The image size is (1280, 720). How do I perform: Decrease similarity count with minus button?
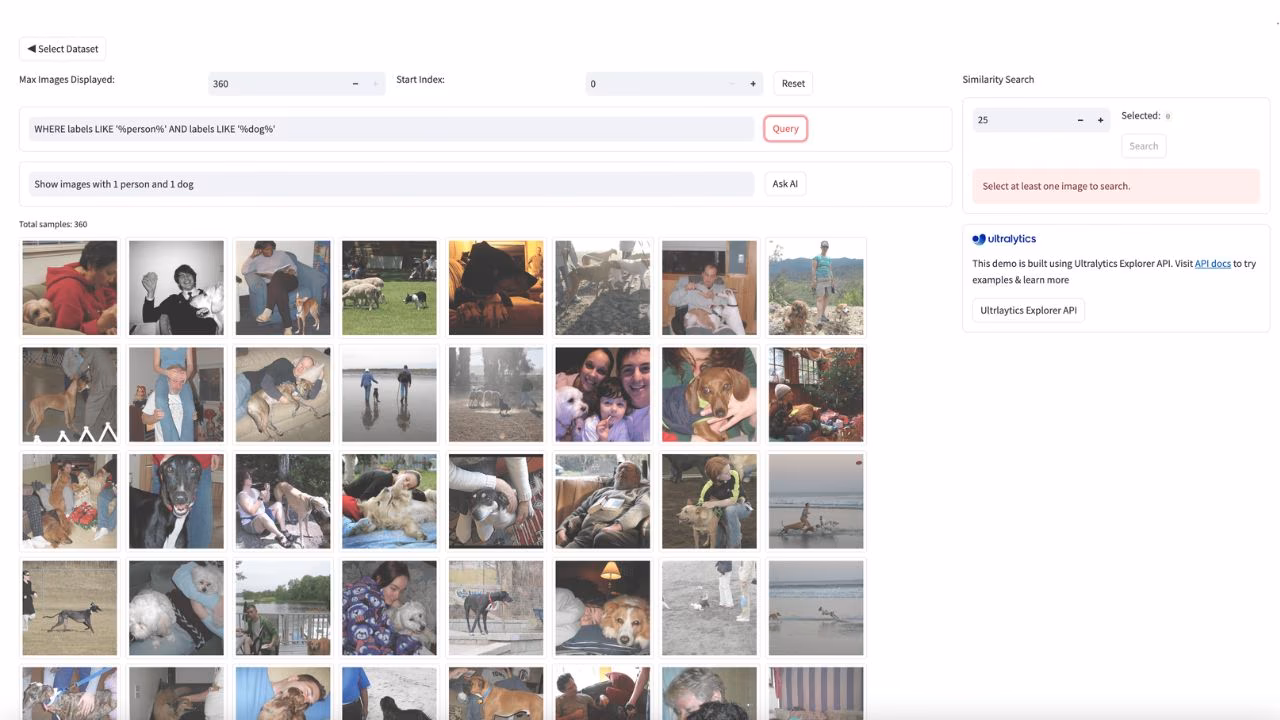click(1080, 120)
